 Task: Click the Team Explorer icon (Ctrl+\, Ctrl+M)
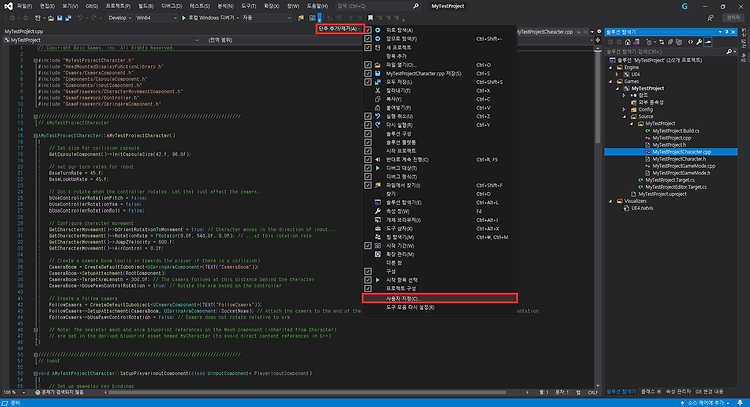coord(377,237)
